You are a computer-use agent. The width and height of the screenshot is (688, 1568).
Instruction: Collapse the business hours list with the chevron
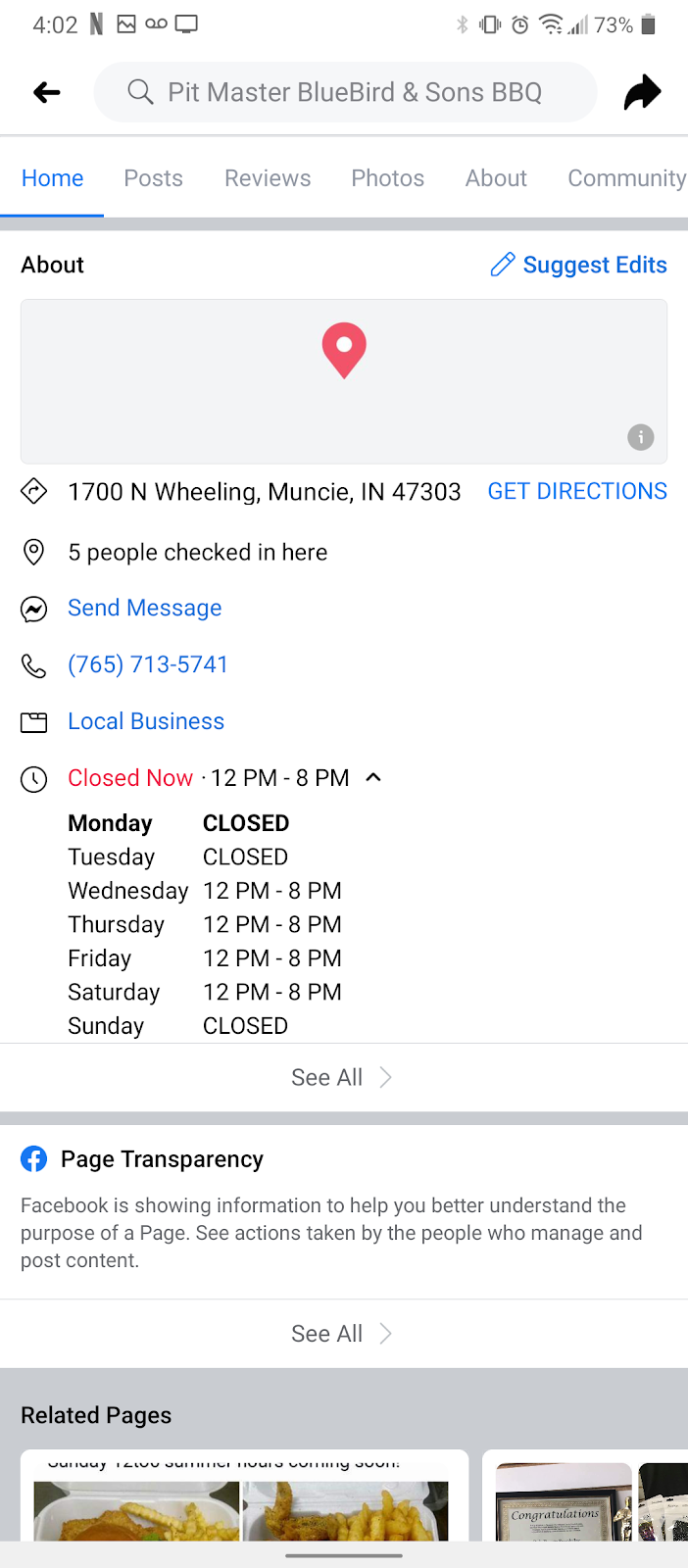point(372,777)
